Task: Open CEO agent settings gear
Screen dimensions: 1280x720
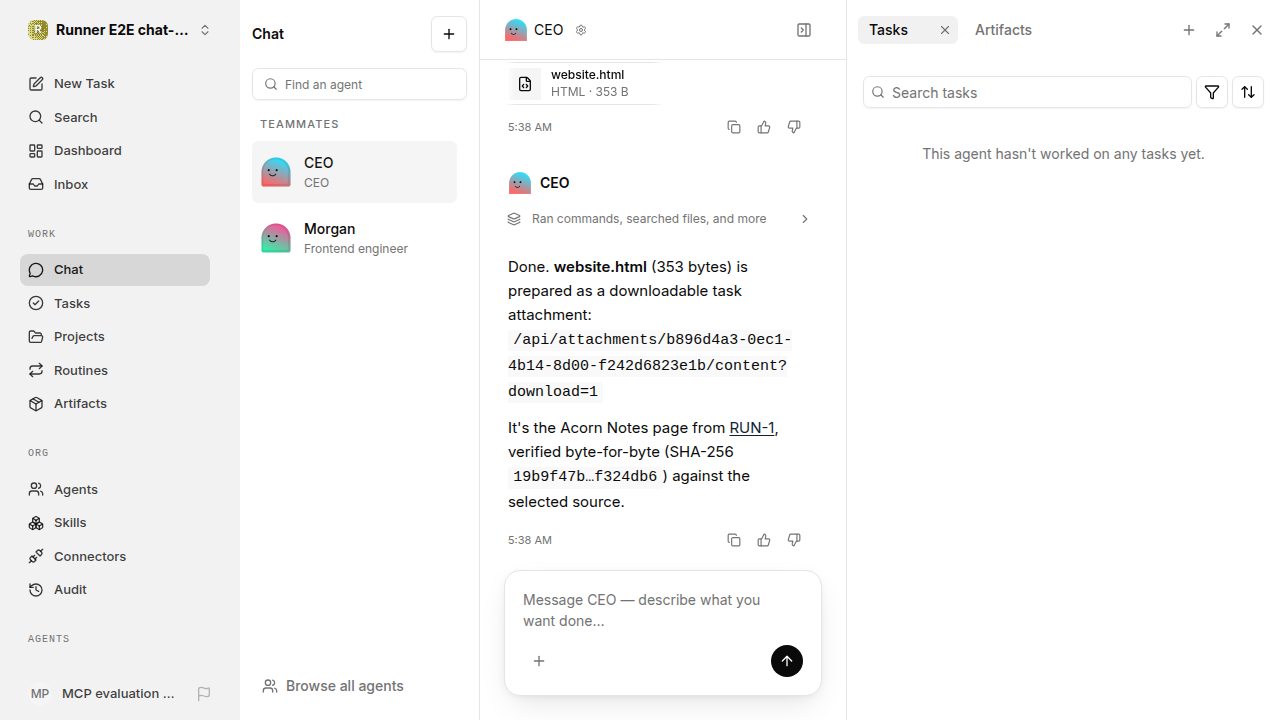Action: pyautogui.click(x=581, y=30)
